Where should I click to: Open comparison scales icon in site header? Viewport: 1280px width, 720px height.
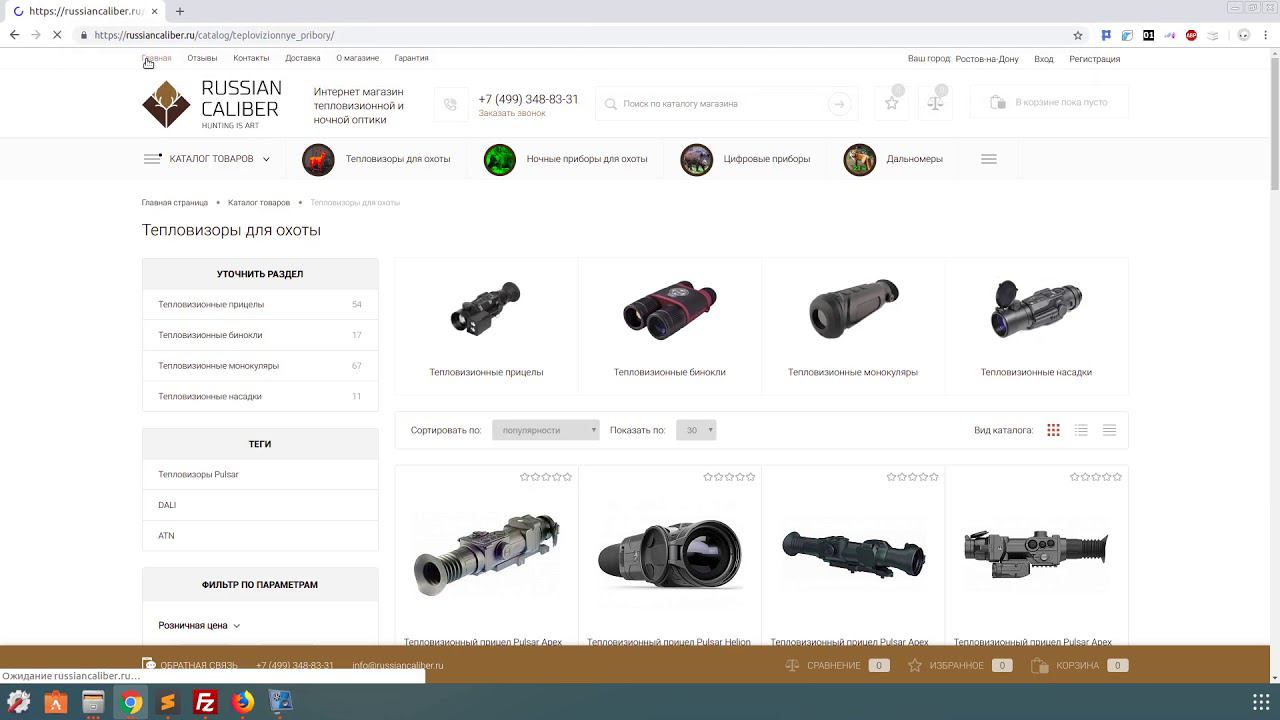[935, 103]
